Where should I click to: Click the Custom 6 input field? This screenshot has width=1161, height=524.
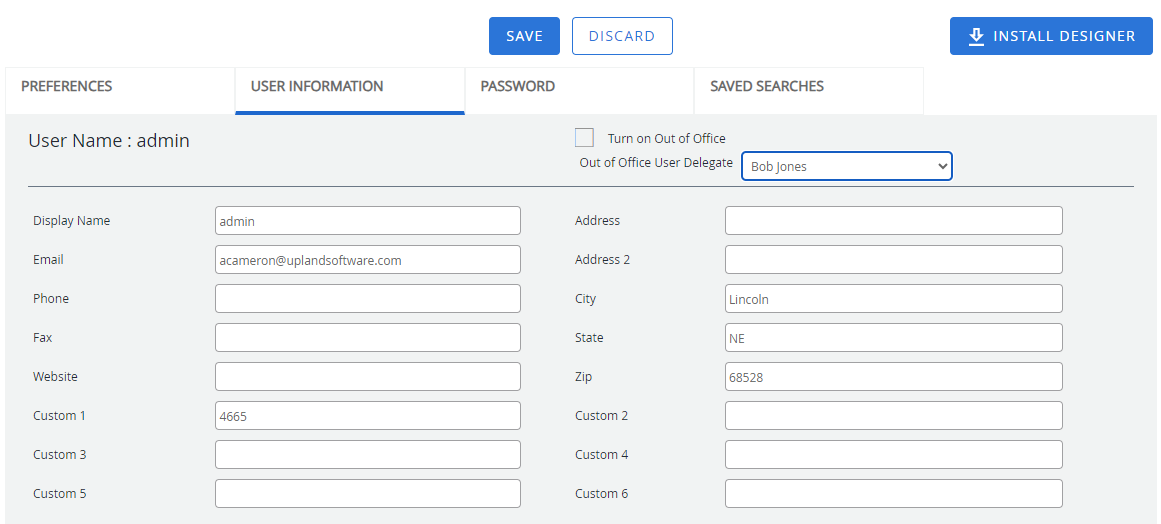(x=893, y=494)
